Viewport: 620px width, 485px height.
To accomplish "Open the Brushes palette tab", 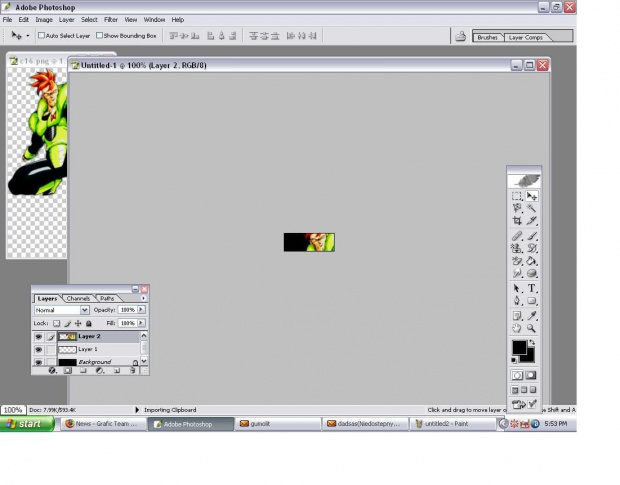I will coord(487,37).
